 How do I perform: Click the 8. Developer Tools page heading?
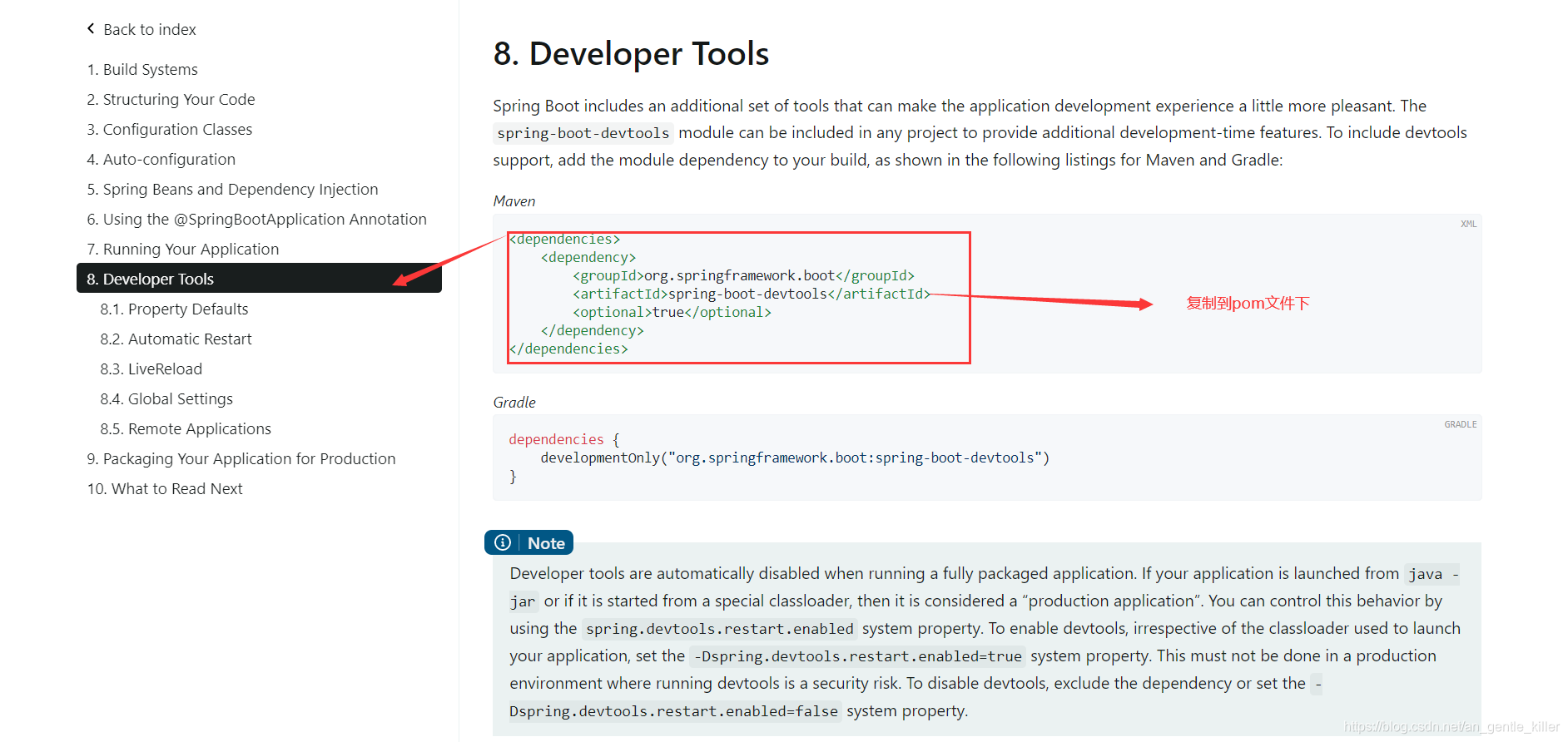click(x=631, y=53)
